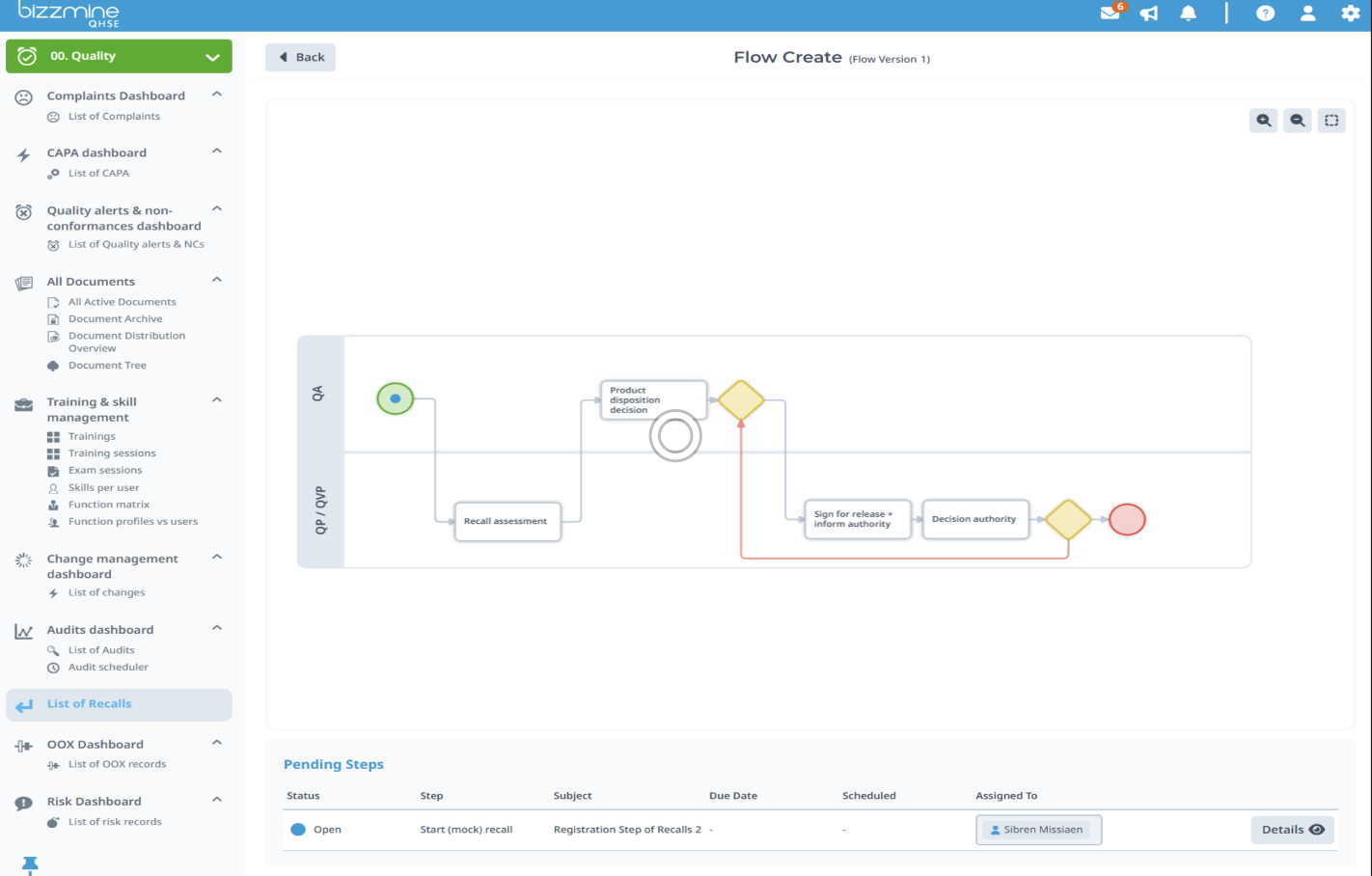
Task: Click the Risk Dashboard exclamation icon
Action: [x=24, y=804]
